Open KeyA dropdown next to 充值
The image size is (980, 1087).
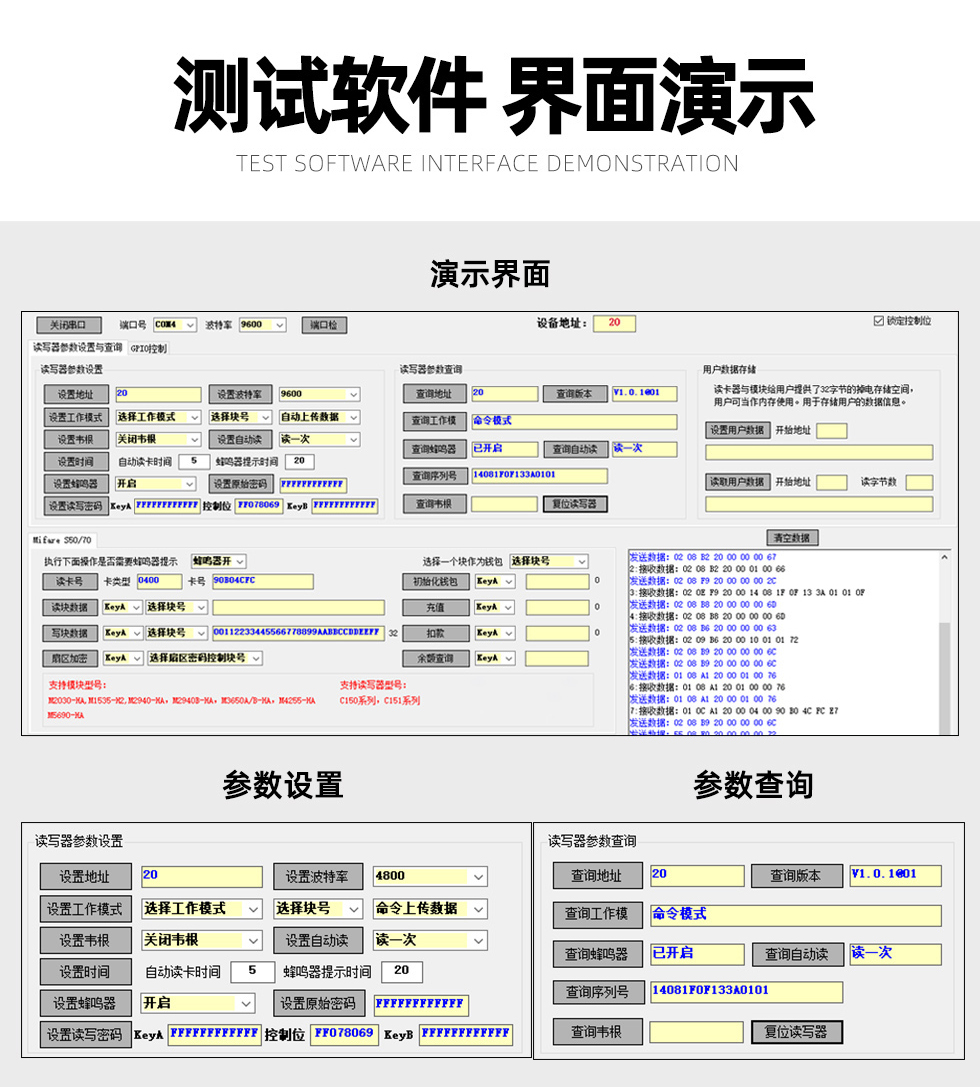pyautogui.click(x=495, y=607)
